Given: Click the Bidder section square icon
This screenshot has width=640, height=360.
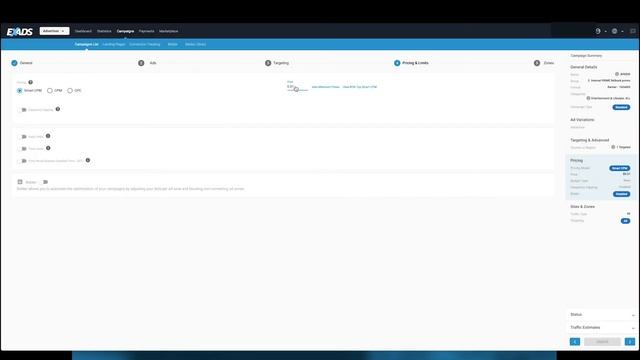Looking at the screenshot, I should (20, 182).
